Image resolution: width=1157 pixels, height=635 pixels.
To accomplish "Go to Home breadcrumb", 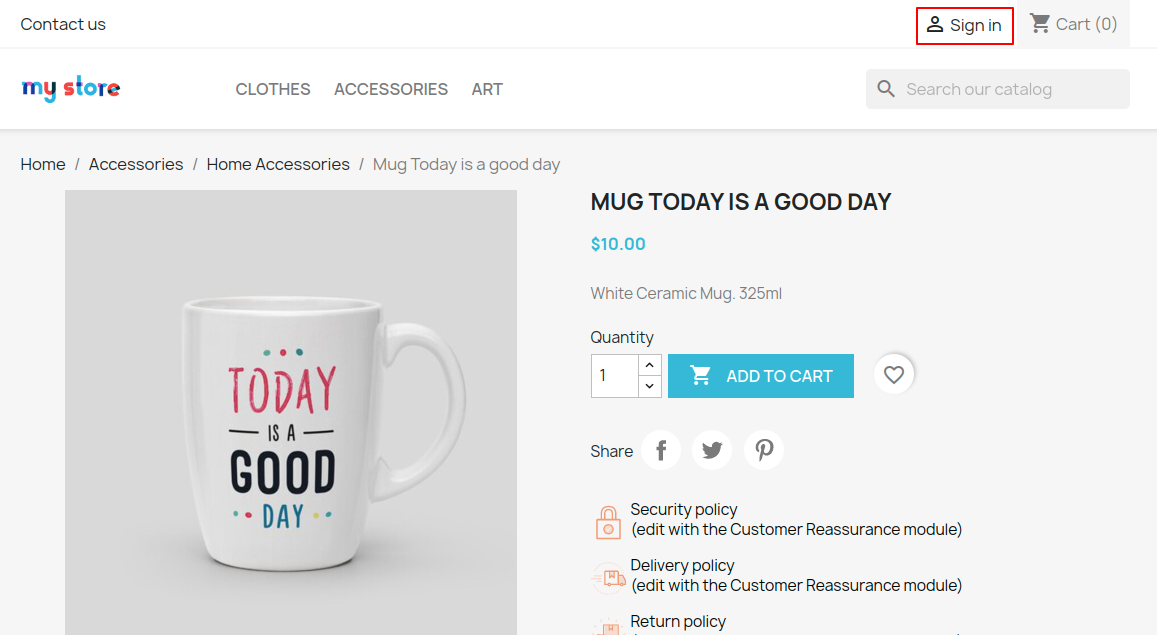I will (x=43, y=164).
